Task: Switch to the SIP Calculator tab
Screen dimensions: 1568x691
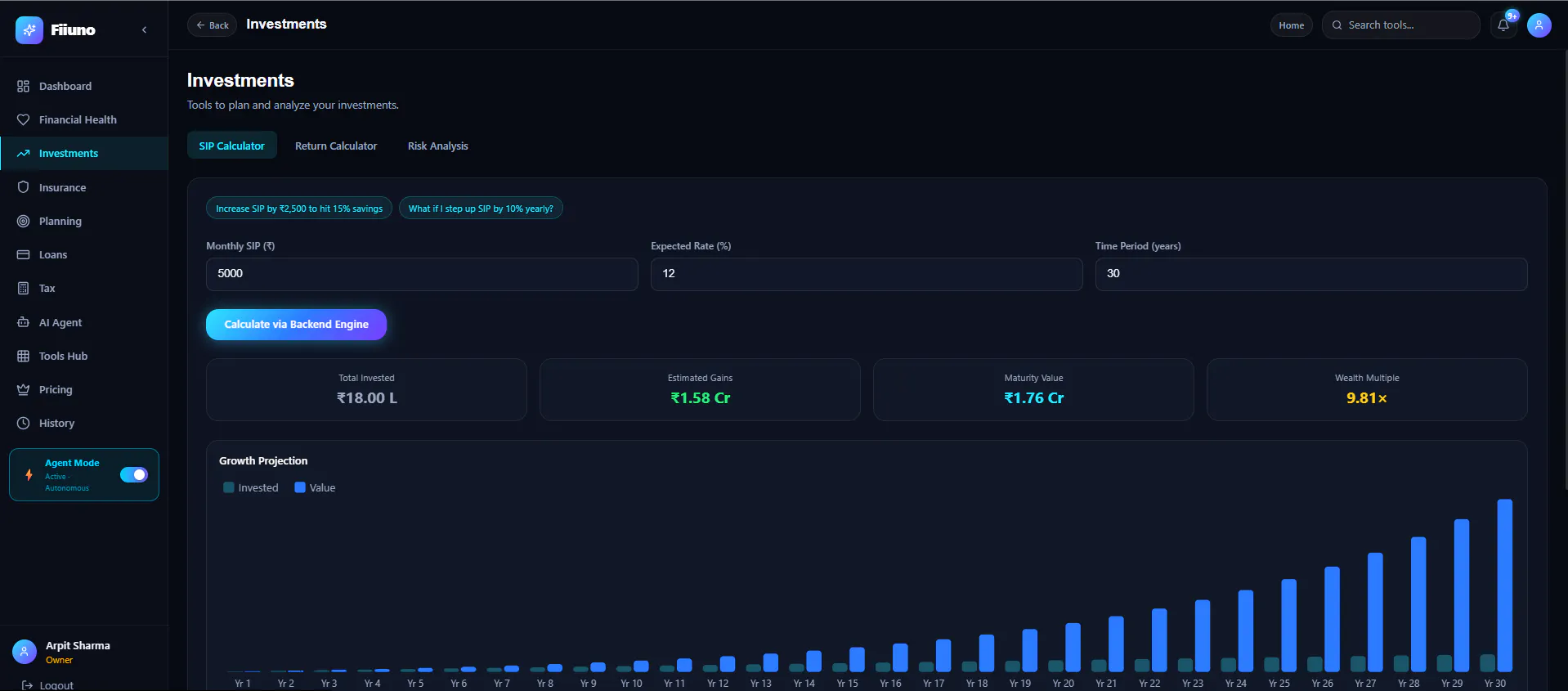Action: click(232, 146)
